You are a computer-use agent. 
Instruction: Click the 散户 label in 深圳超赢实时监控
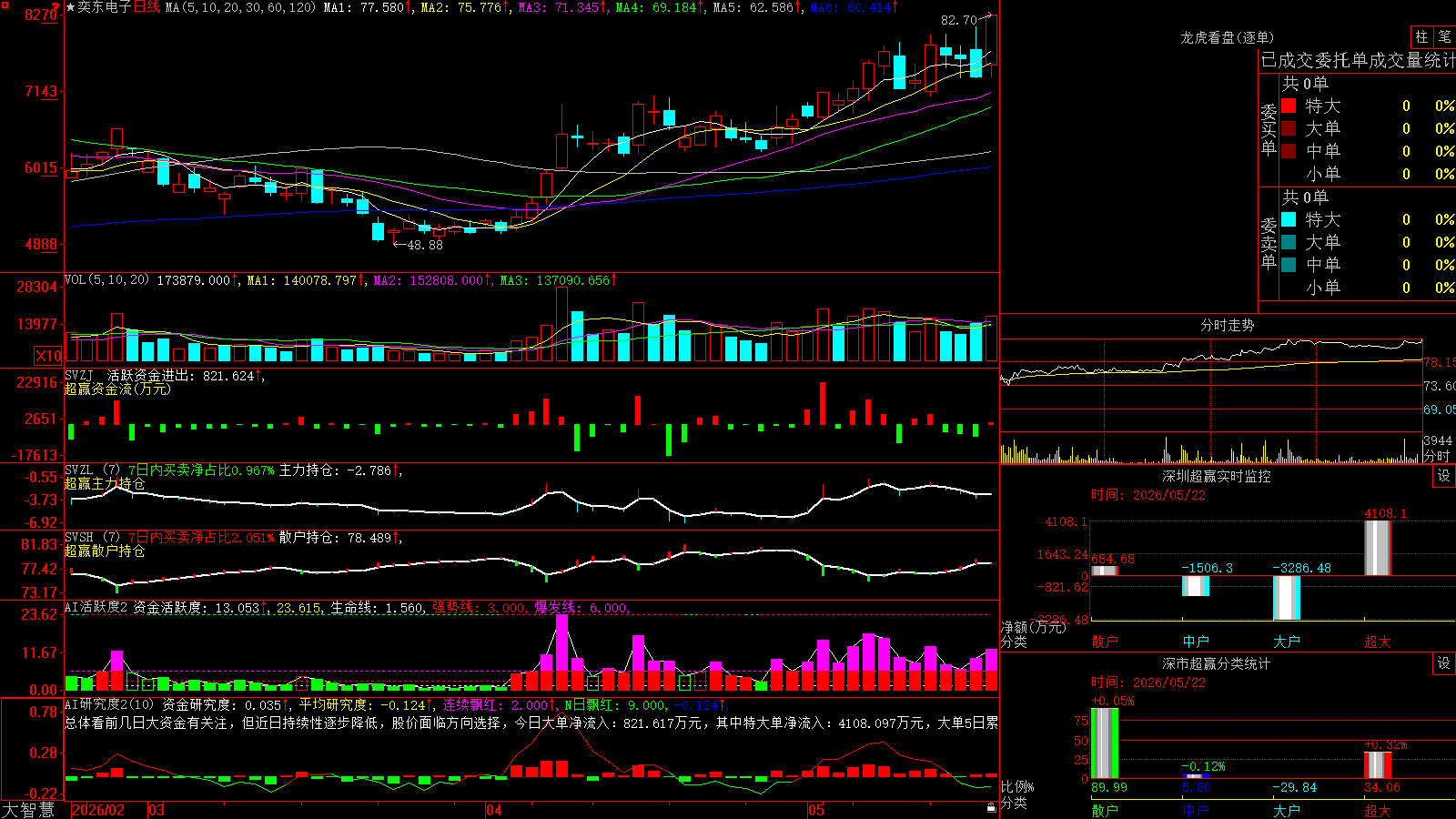pos(1105,642)
